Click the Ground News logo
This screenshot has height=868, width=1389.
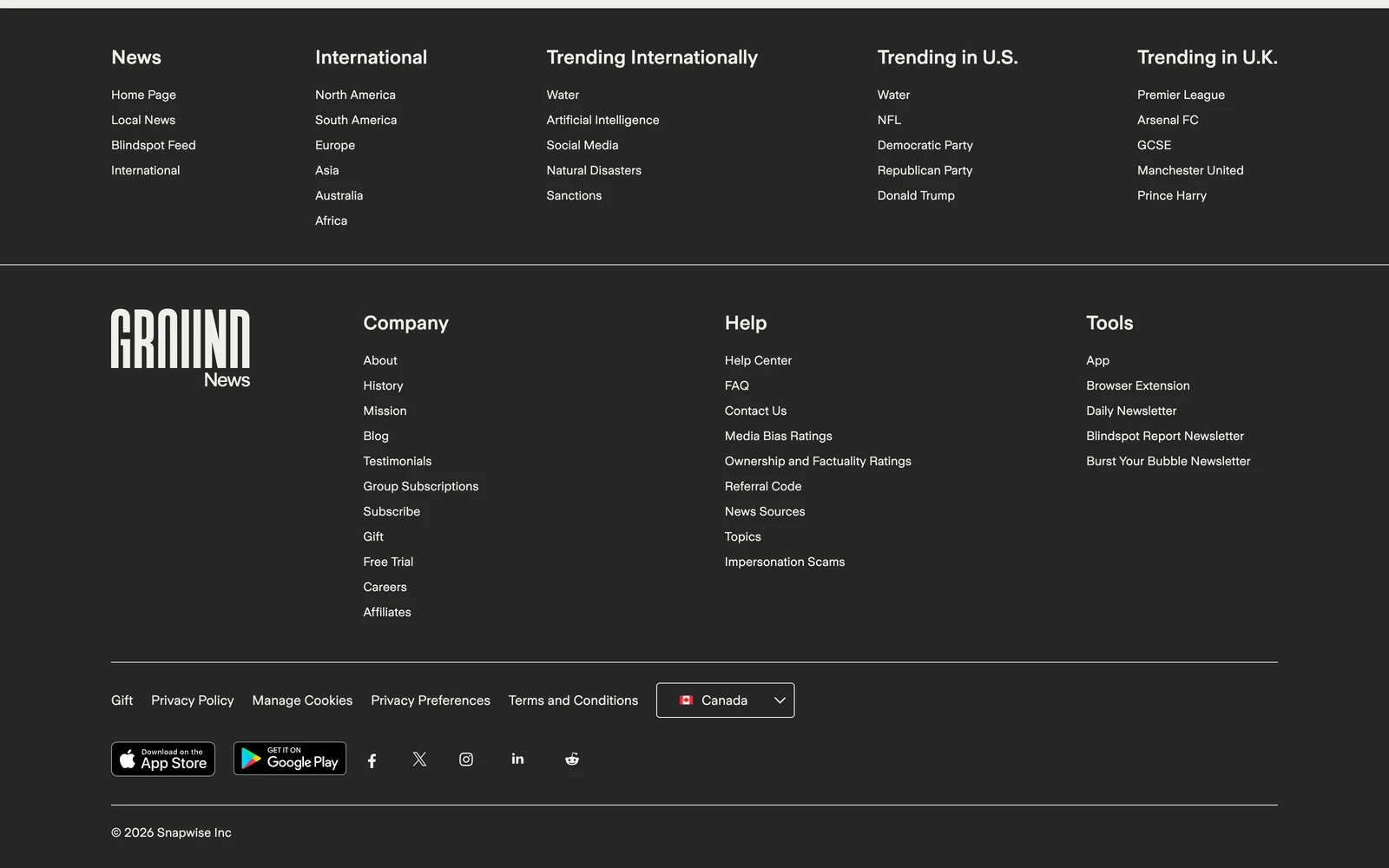coord(181,348)
